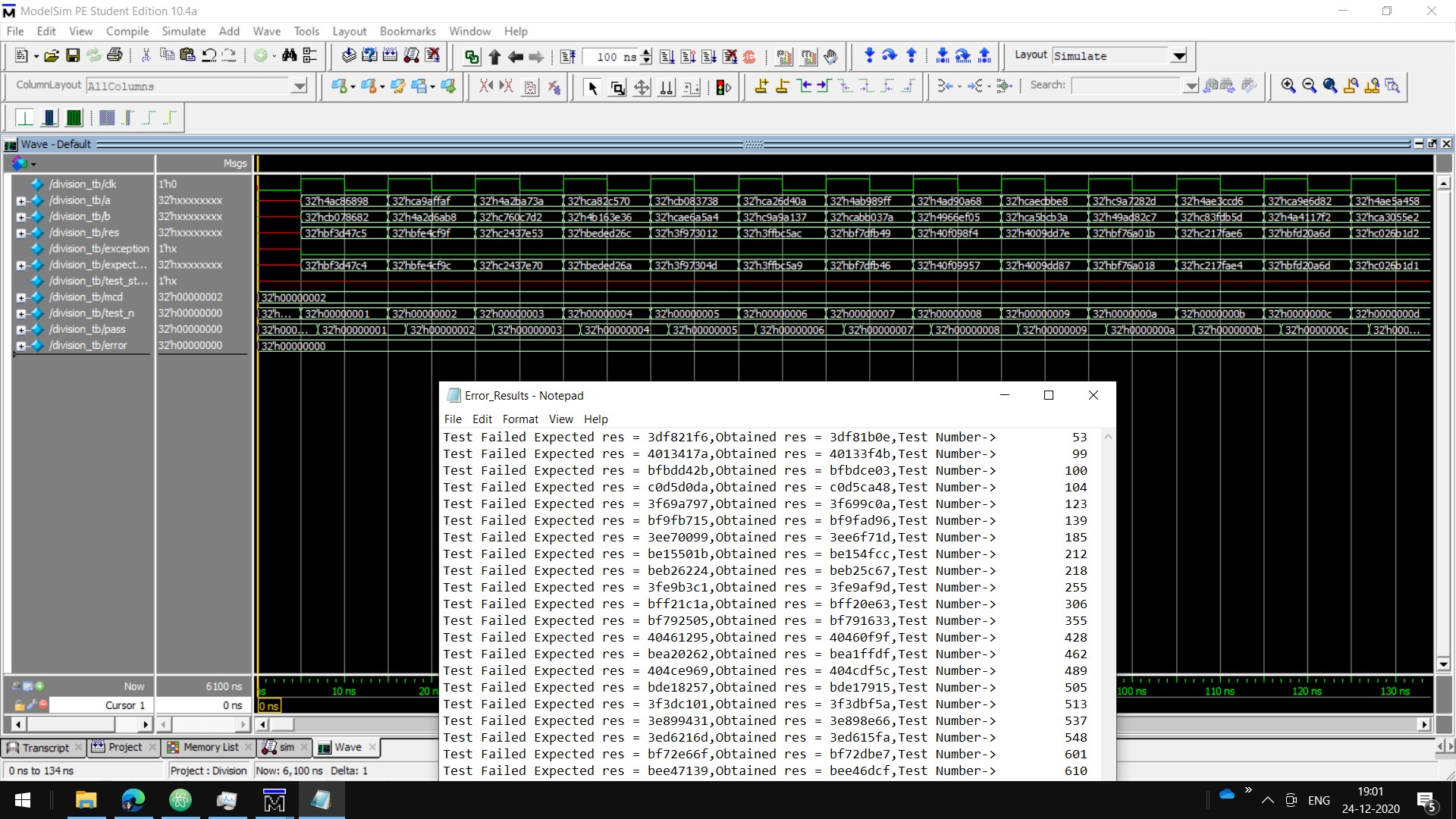The image size is (1456, 819).
Task: Click the Insert Cursor icon in wave toolbar
Action: pos(761,86)
